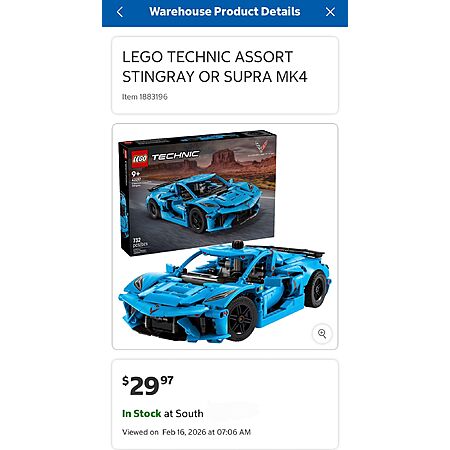450x450 pixels.
Task: Click the Warehouse Product Details header title
Action: tap(225, 12)
